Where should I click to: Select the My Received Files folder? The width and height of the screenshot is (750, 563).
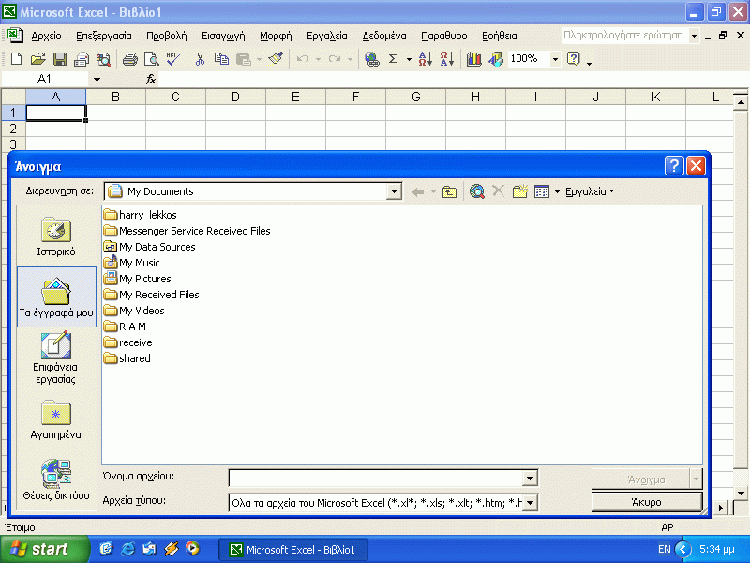(x=151, y=295)
